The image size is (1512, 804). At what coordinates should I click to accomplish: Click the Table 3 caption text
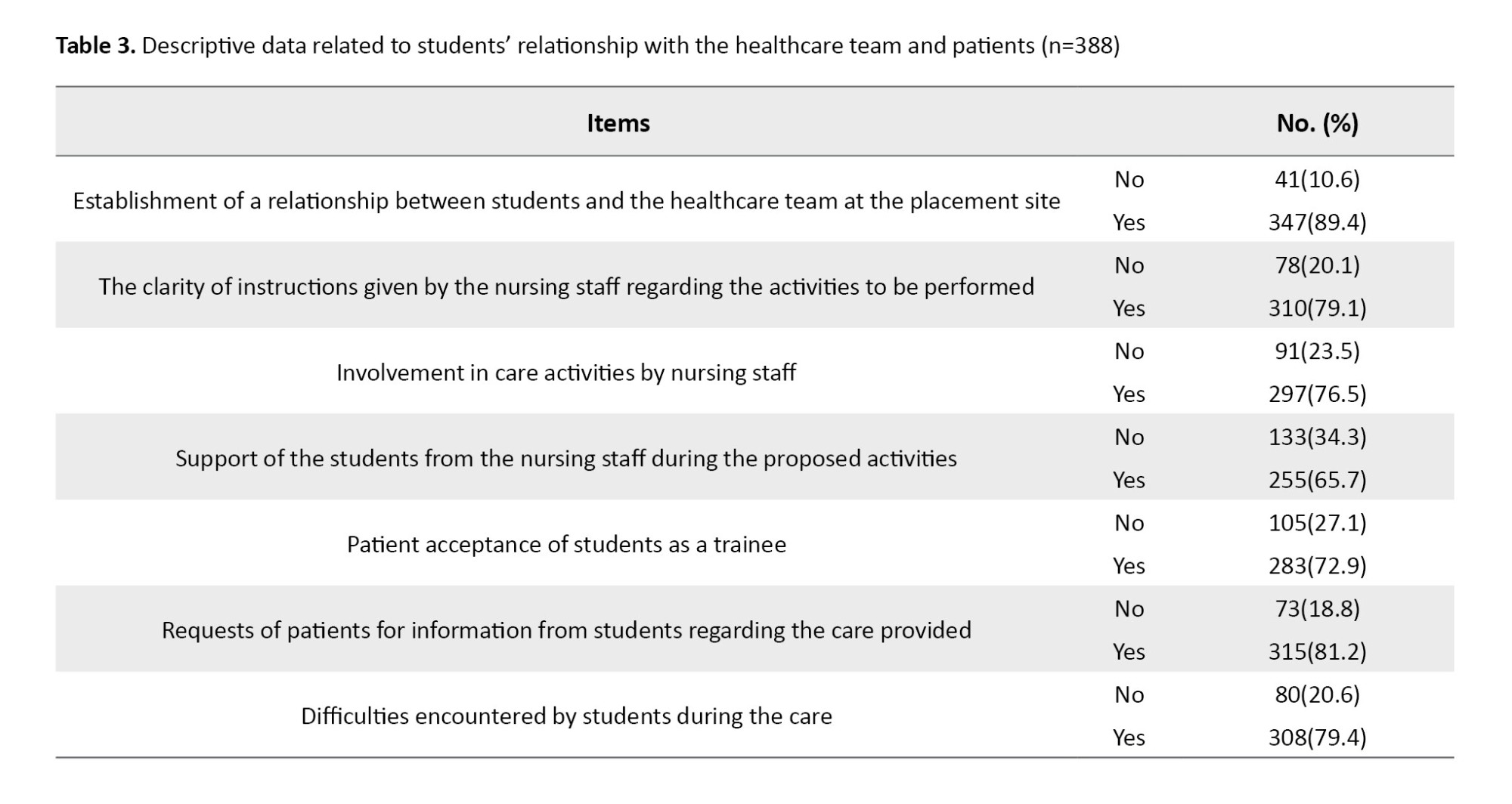pos(587,46)
